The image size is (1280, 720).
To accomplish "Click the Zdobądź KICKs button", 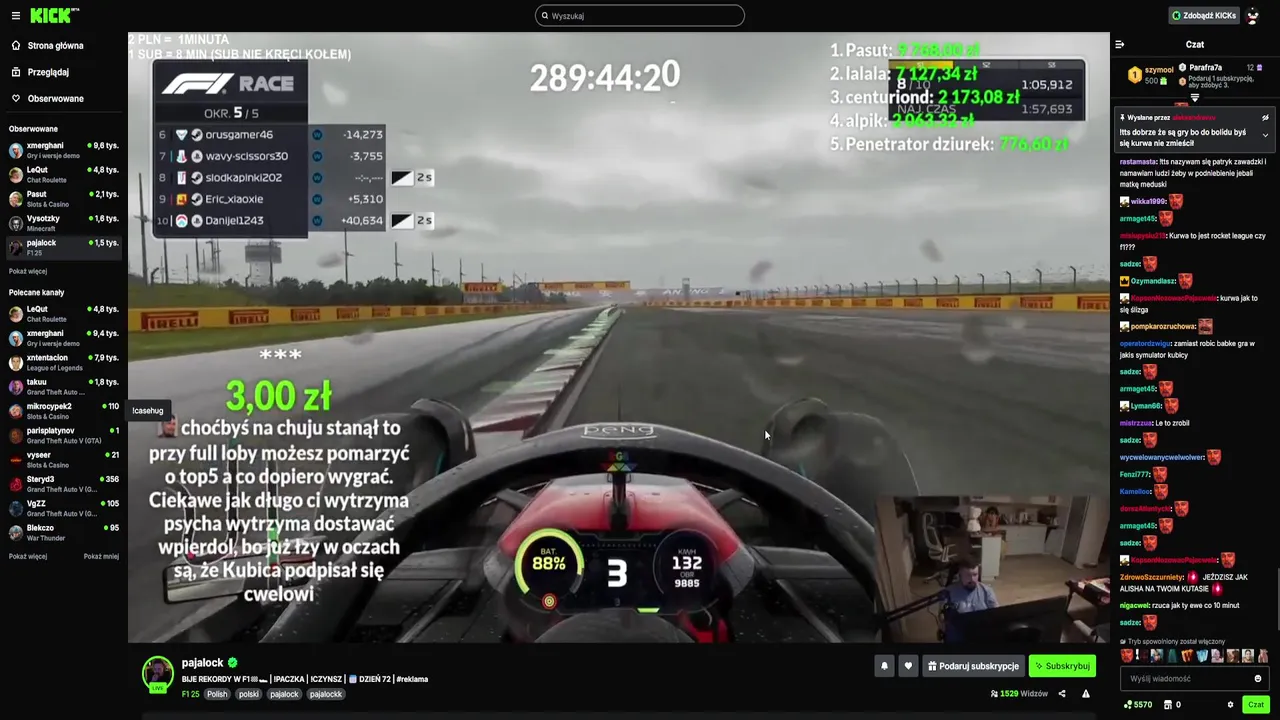I will point(1204,15).
